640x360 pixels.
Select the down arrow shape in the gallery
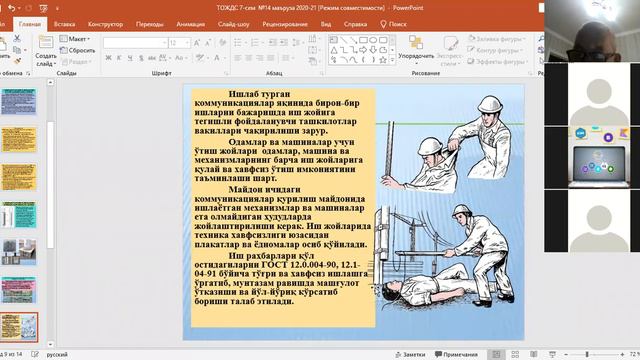point(373,50)
